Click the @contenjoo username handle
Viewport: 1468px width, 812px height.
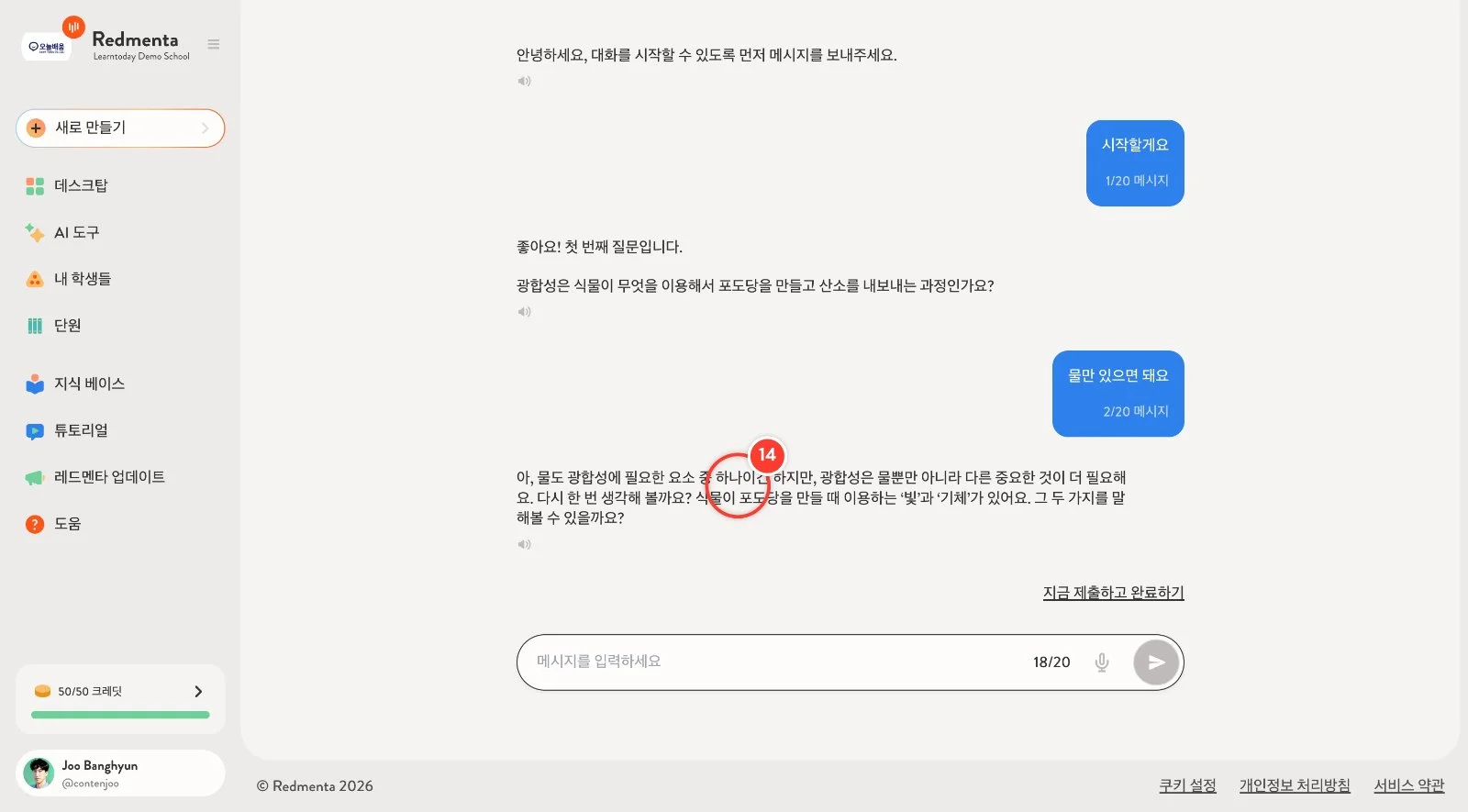(x=91, y=784)
